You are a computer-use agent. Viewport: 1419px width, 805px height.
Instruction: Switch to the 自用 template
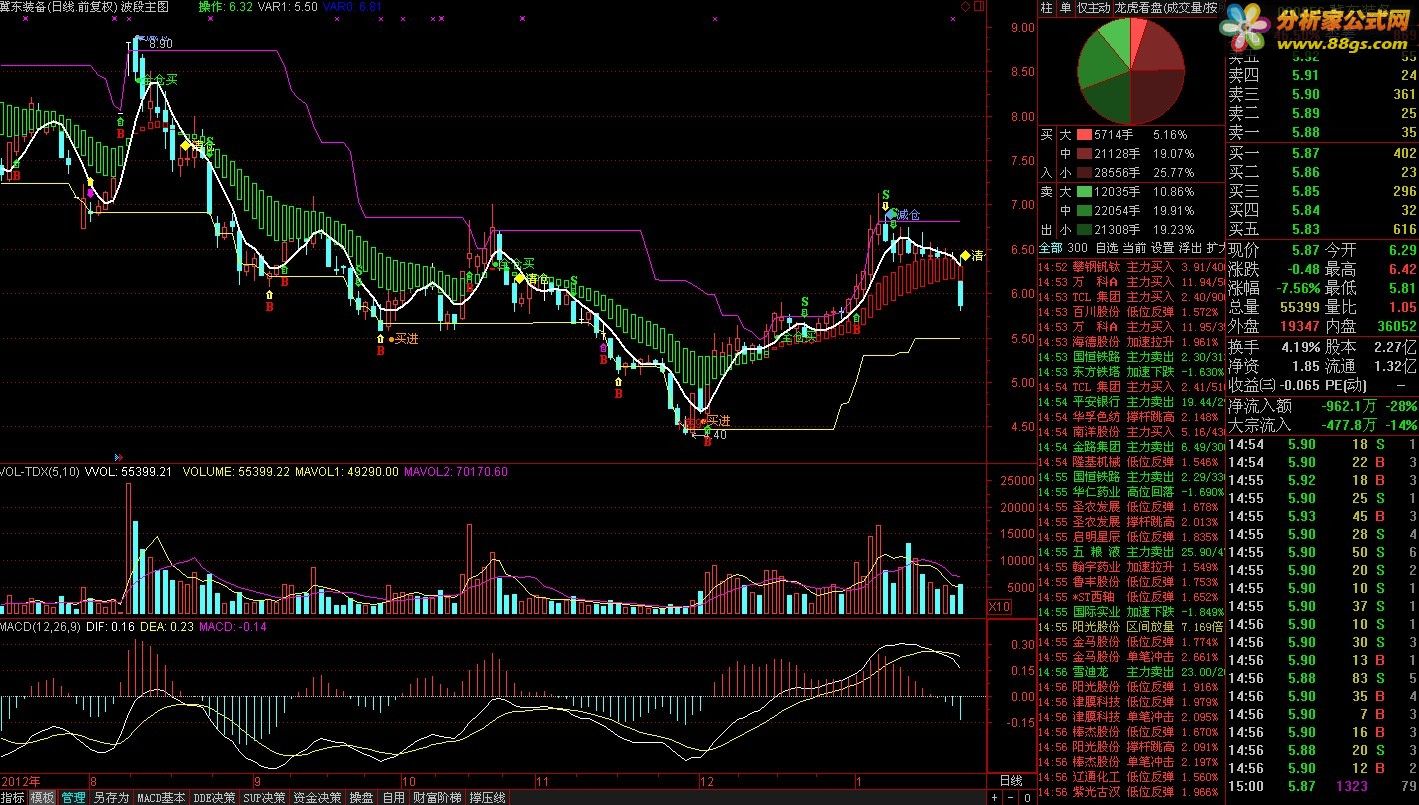point(393,798)
